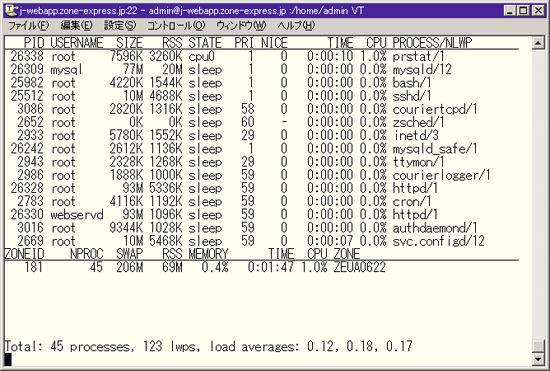Click the mysqld/12 process name

click(422, 69)
